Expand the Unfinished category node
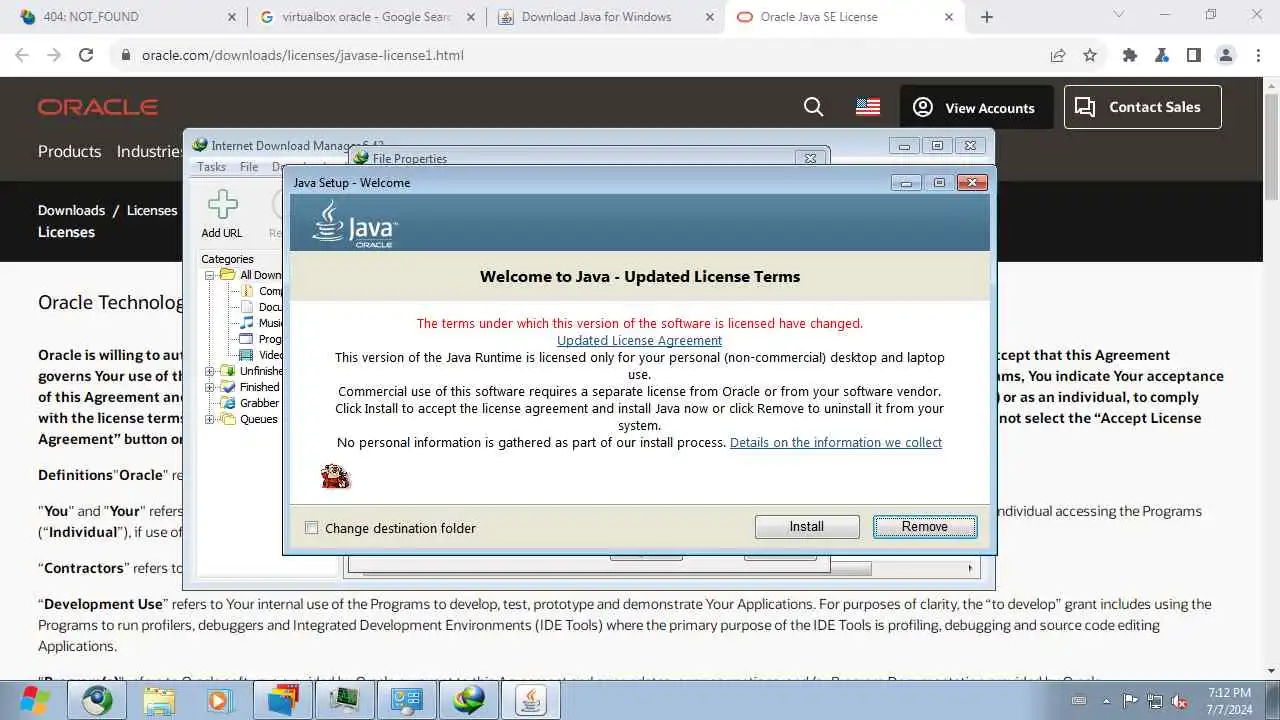This screenshot has height=720, width=1280. click(x=210, y=371)
